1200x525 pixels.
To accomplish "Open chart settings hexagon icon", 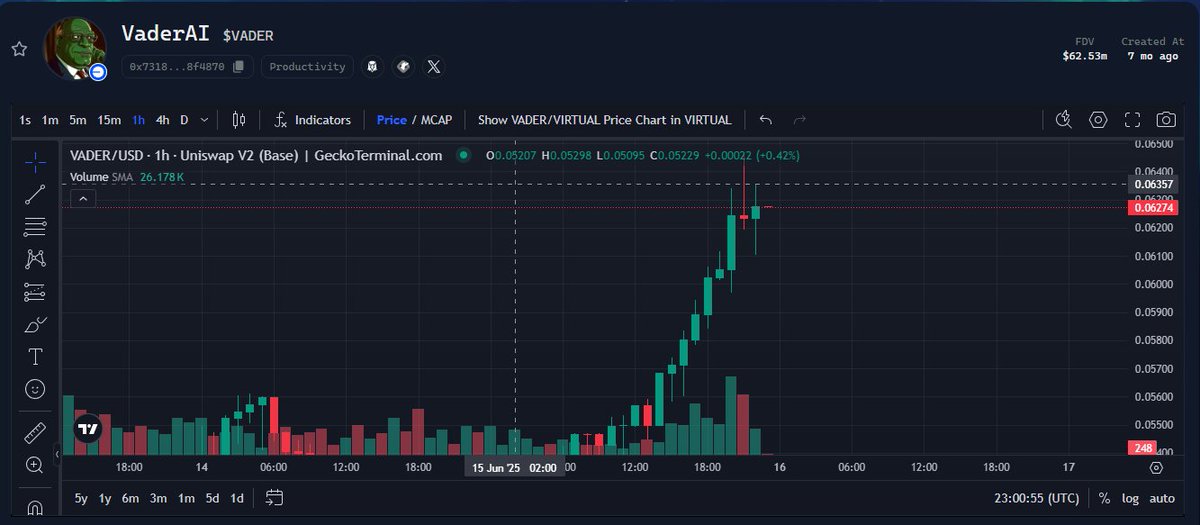I will tap(1098, 120).
